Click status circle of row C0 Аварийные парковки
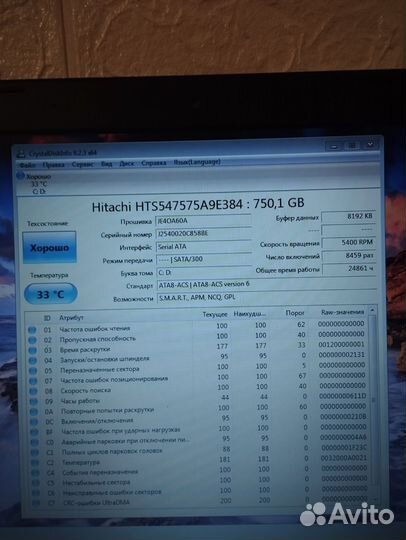Viewport: 406px width, 540px height. [35, 443]
